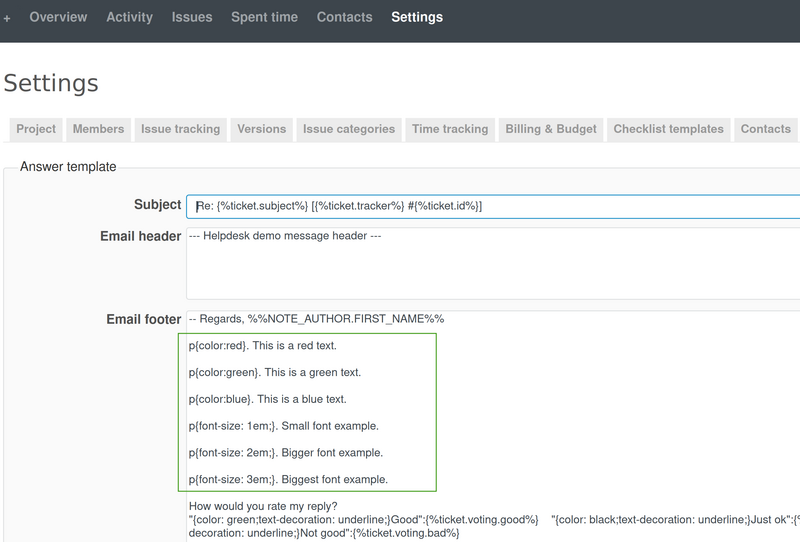Open the Overview menu item
Viewport: 800px width, 542px height.
click(x=58, y=17)
